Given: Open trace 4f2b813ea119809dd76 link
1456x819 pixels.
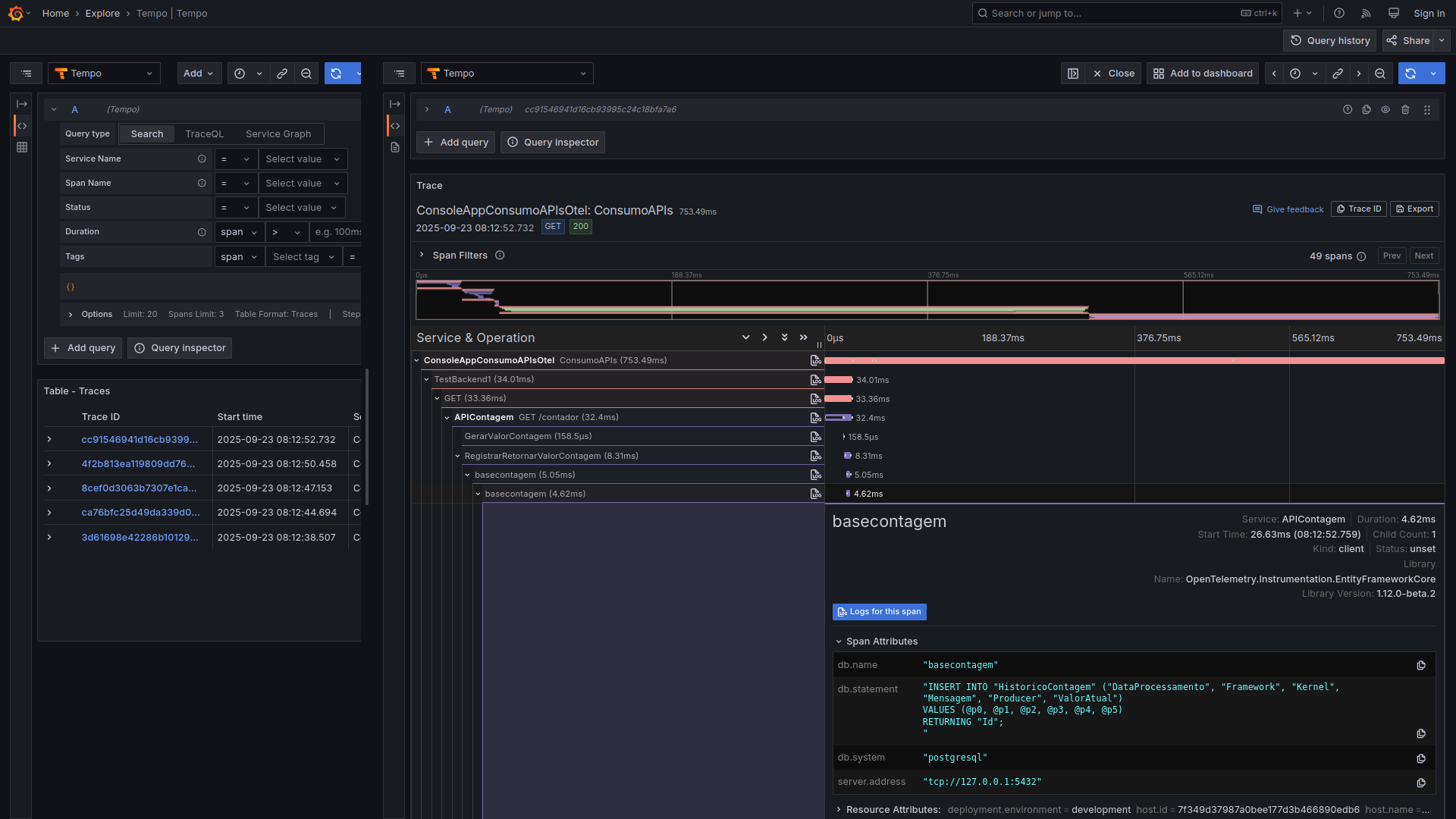Looking at the screenshot, I should pos(138,464).
